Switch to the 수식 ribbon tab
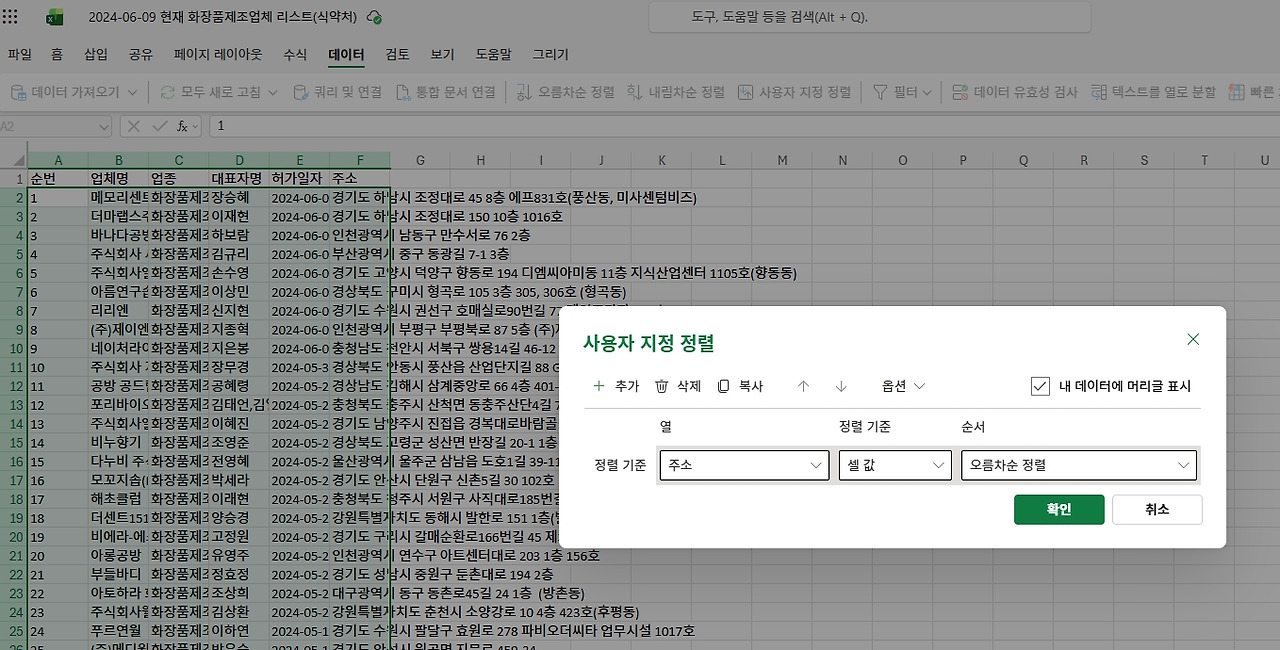 [295, 55]
